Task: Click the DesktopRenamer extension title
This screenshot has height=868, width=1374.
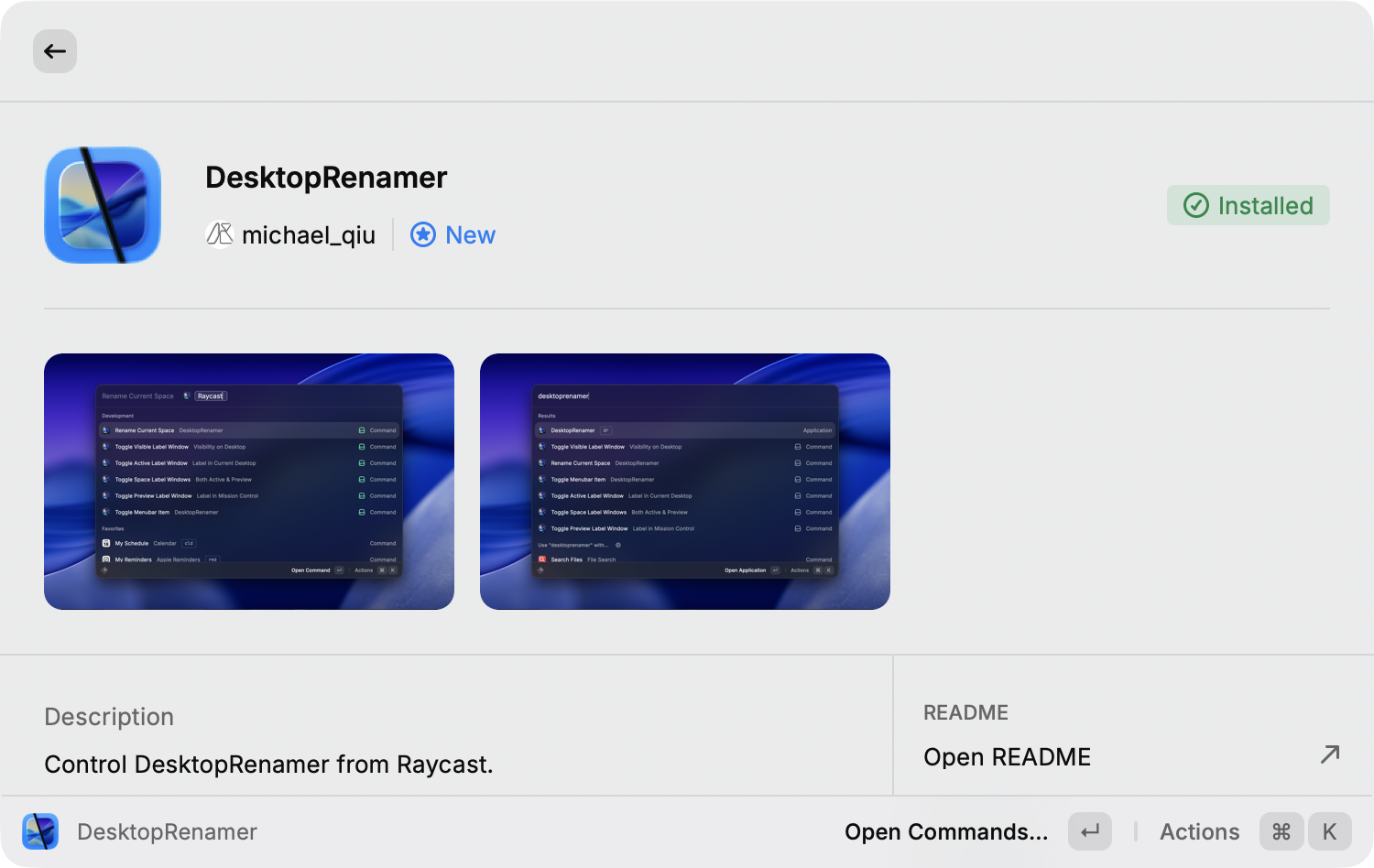Action: 326,177
